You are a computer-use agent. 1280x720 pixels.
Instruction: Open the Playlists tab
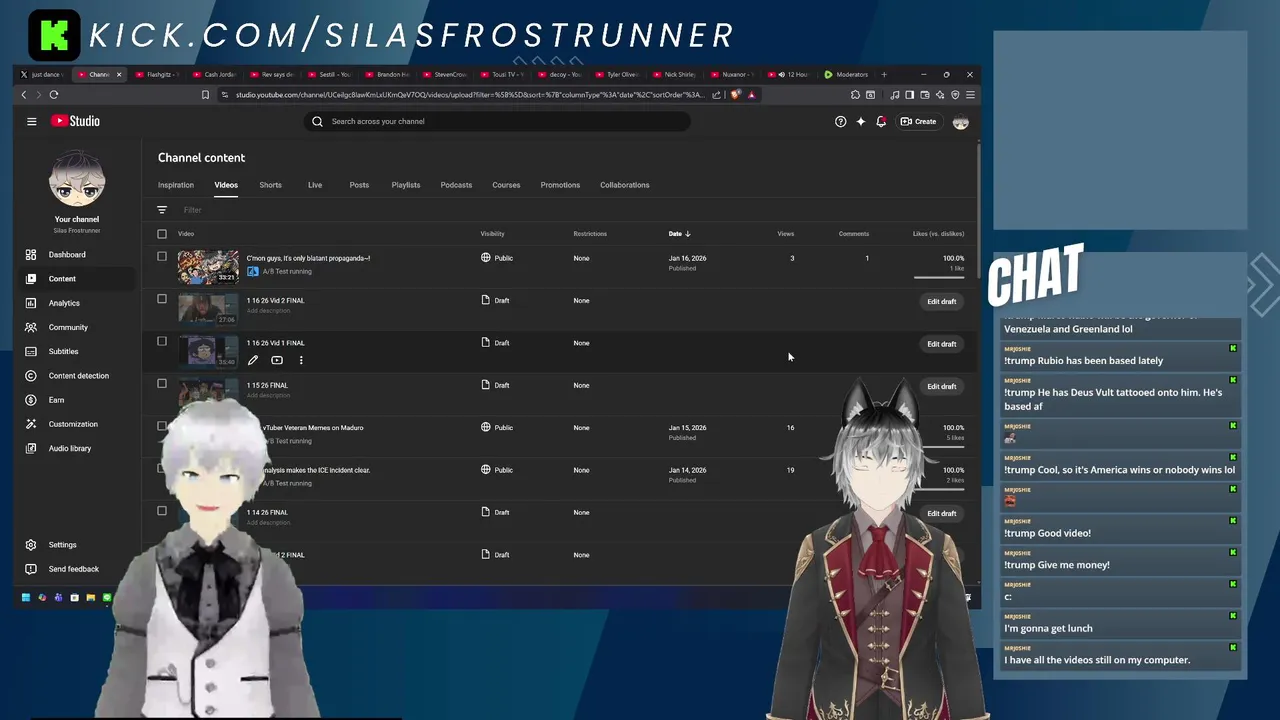[406, 185]
